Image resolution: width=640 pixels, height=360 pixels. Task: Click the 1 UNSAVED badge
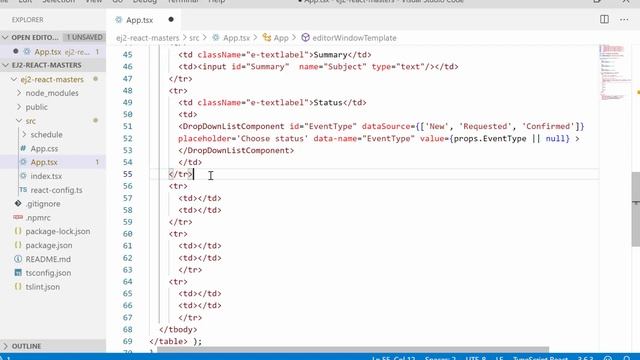point(84,37)
